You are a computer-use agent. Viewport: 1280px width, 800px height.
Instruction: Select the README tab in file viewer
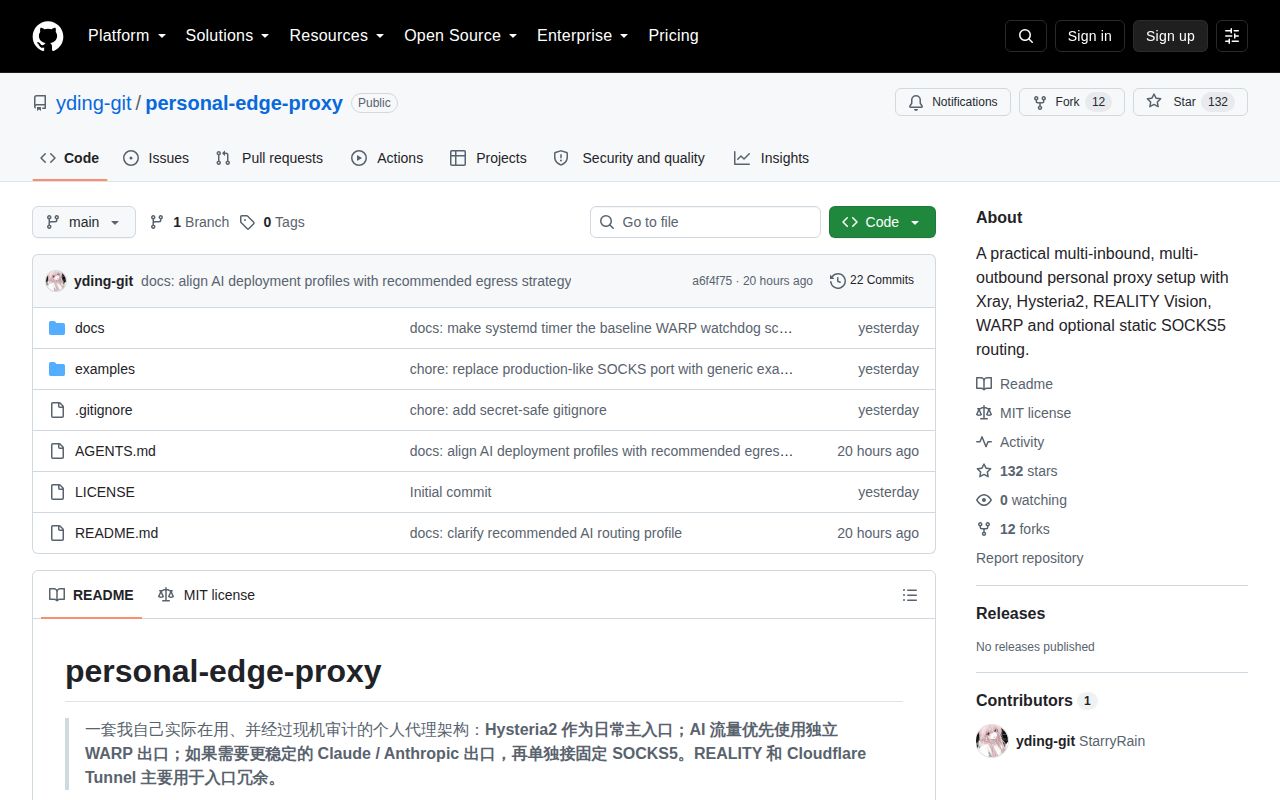[91, 595]
